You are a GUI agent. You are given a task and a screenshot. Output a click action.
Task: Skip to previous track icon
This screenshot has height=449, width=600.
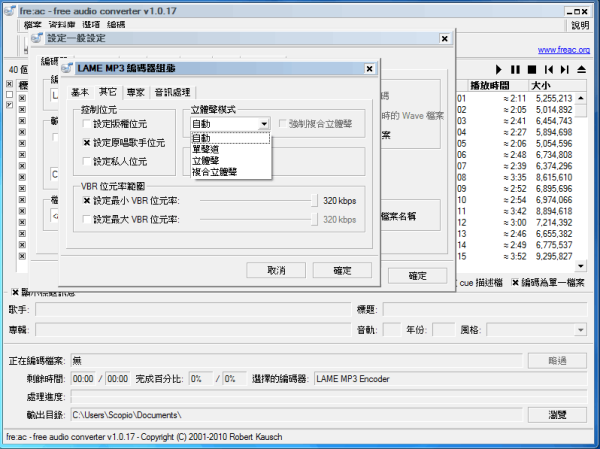549,70
